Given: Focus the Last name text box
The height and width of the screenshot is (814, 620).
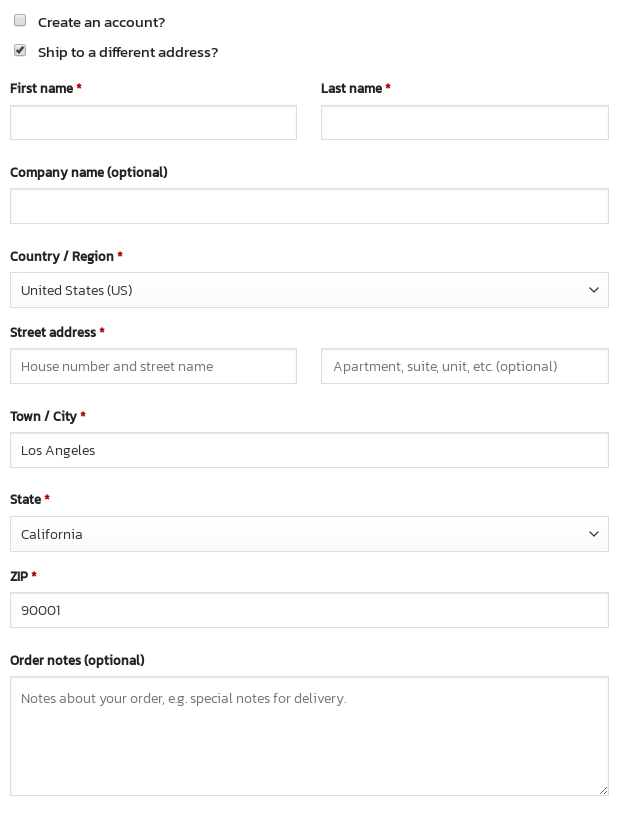Looking at the screenshot, I should click(465, 123).
